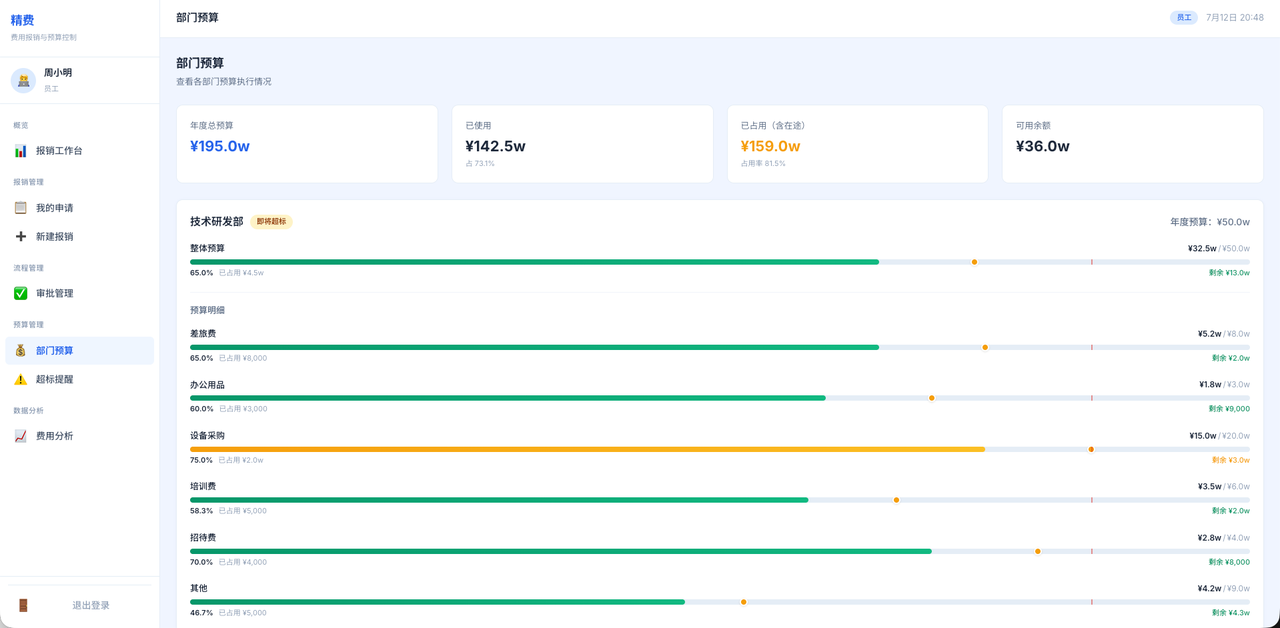Screen dimensions: 1280x628
Task: Click the money bag icon for 部门预算
Action: tap(20, 351)
